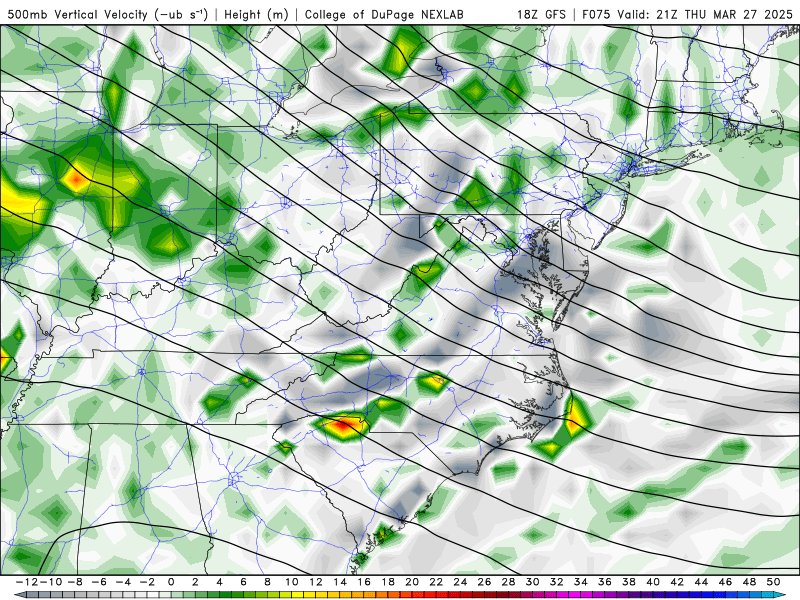Click the '500mb Vertical Velocity' title text

(x=77, y=14)
